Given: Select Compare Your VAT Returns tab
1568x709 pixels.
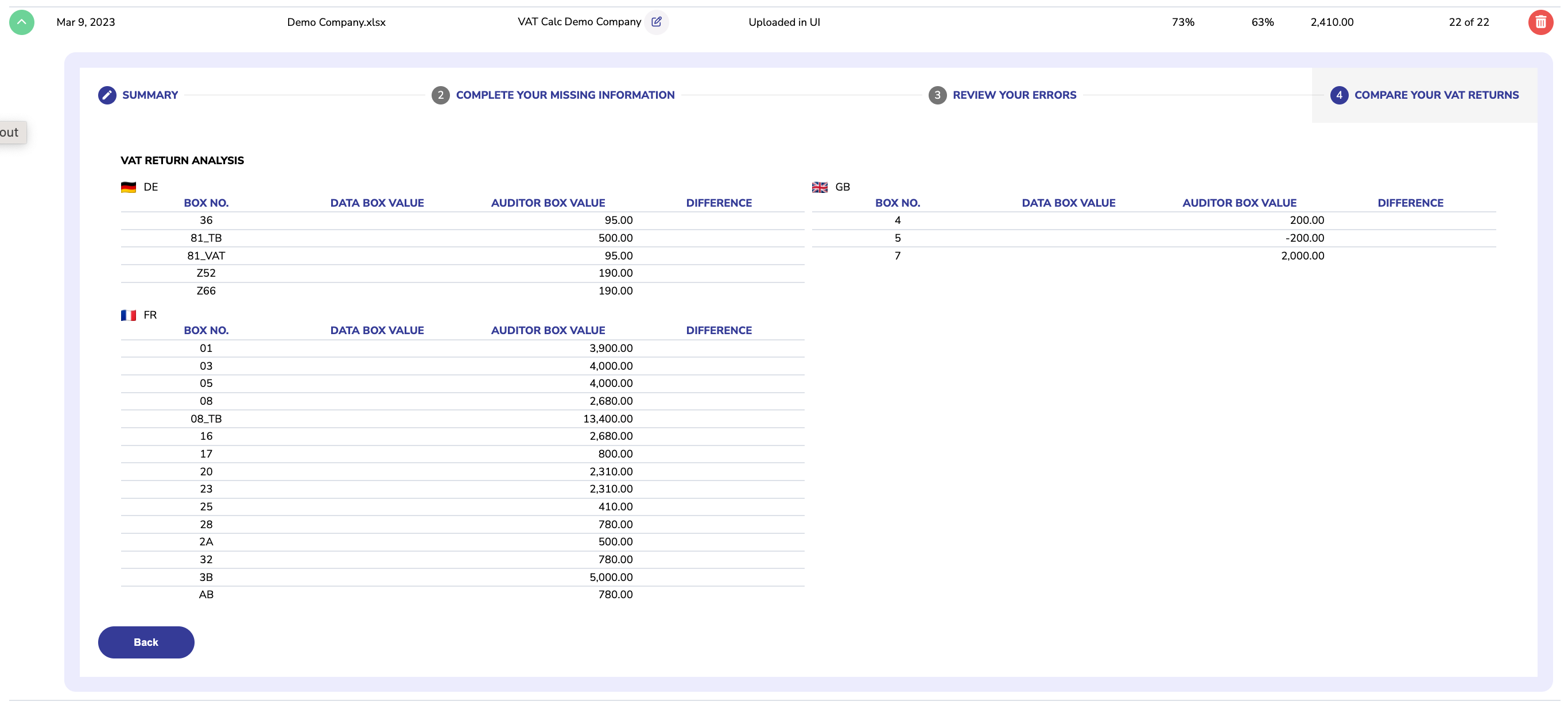Looking at the screenshot, I should [1436, 95].
